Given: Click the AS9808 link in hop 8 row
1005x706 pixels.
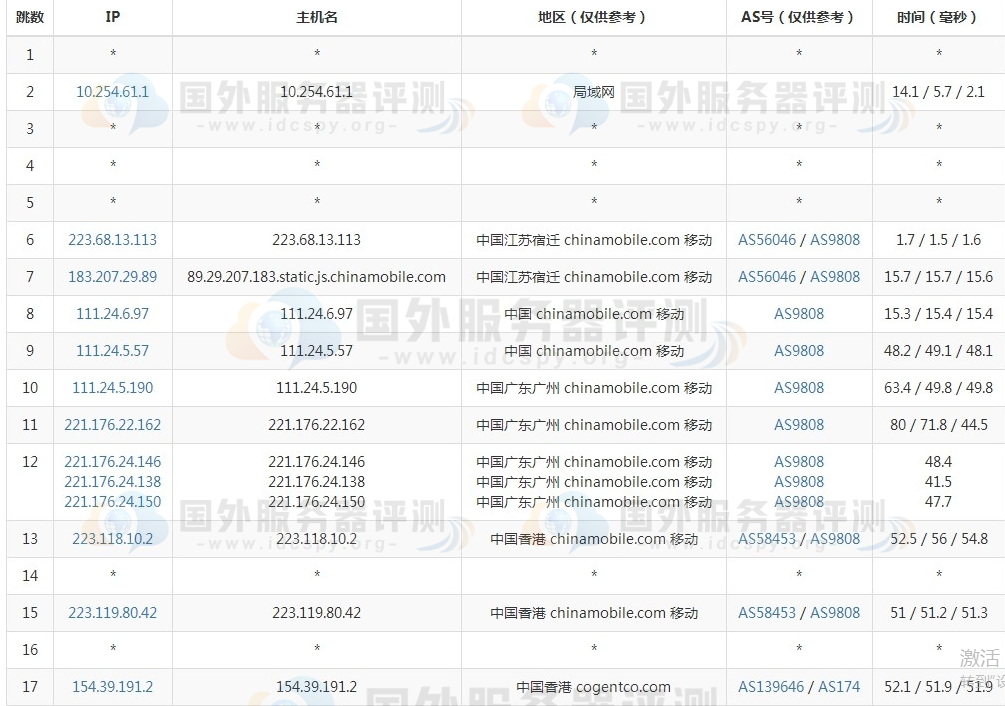Looking at the screenshot, I should pyautogui.click(x=799, y=314).
